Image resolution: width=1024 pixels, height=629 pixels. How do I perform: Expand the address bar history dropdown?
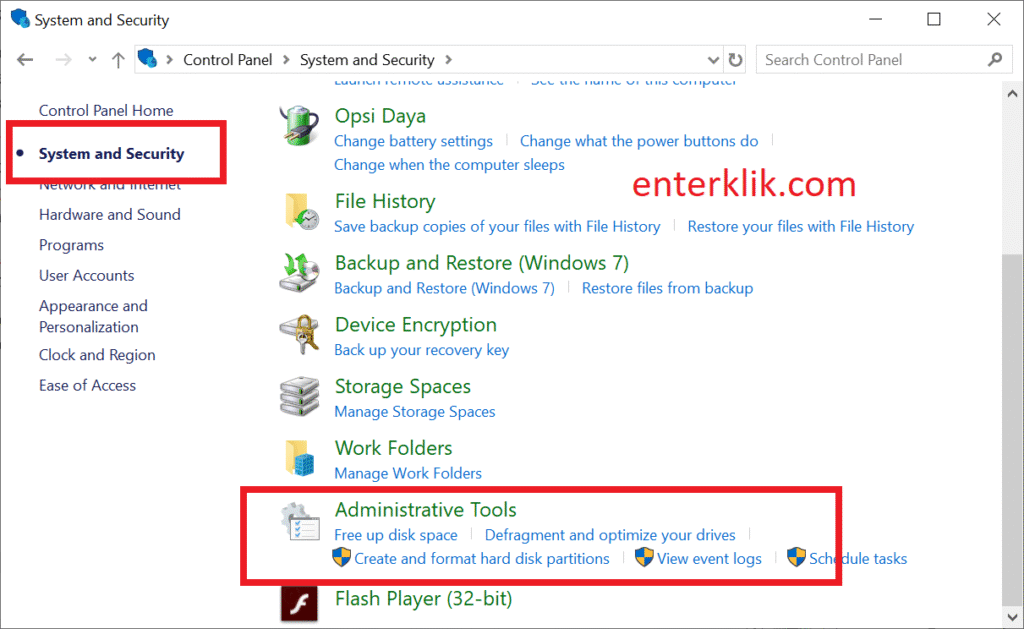click(713, 60)
